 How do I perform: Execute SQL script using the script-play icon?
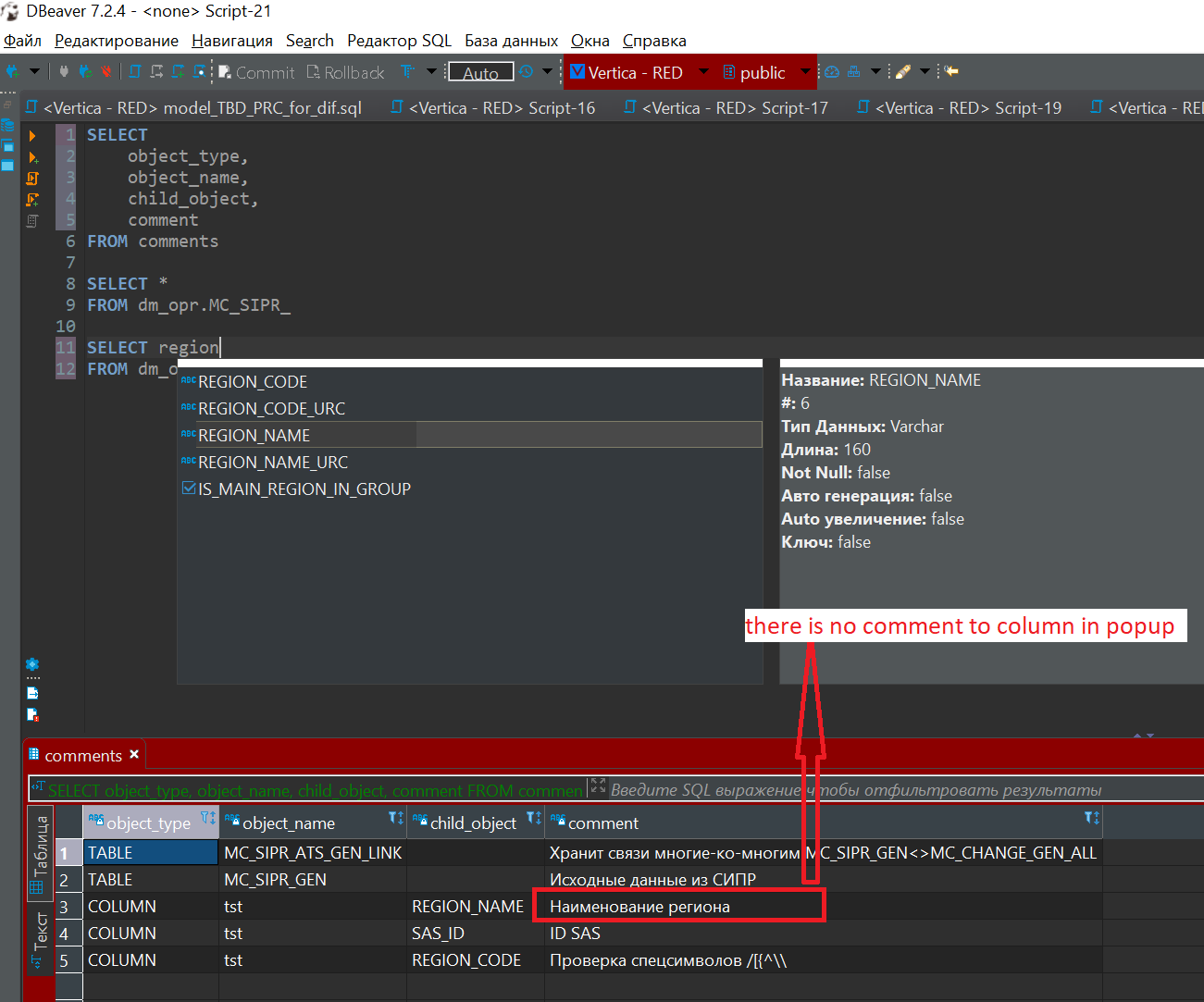(x=32, y=180)
